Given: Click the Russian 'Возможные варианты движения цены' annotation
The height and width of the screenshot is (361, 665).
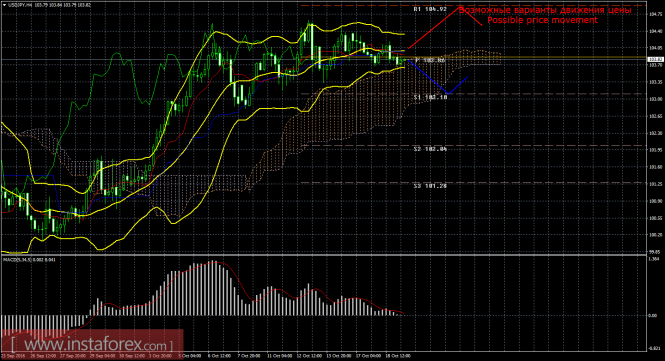Looking at the screenshot, I should point(545,10).
